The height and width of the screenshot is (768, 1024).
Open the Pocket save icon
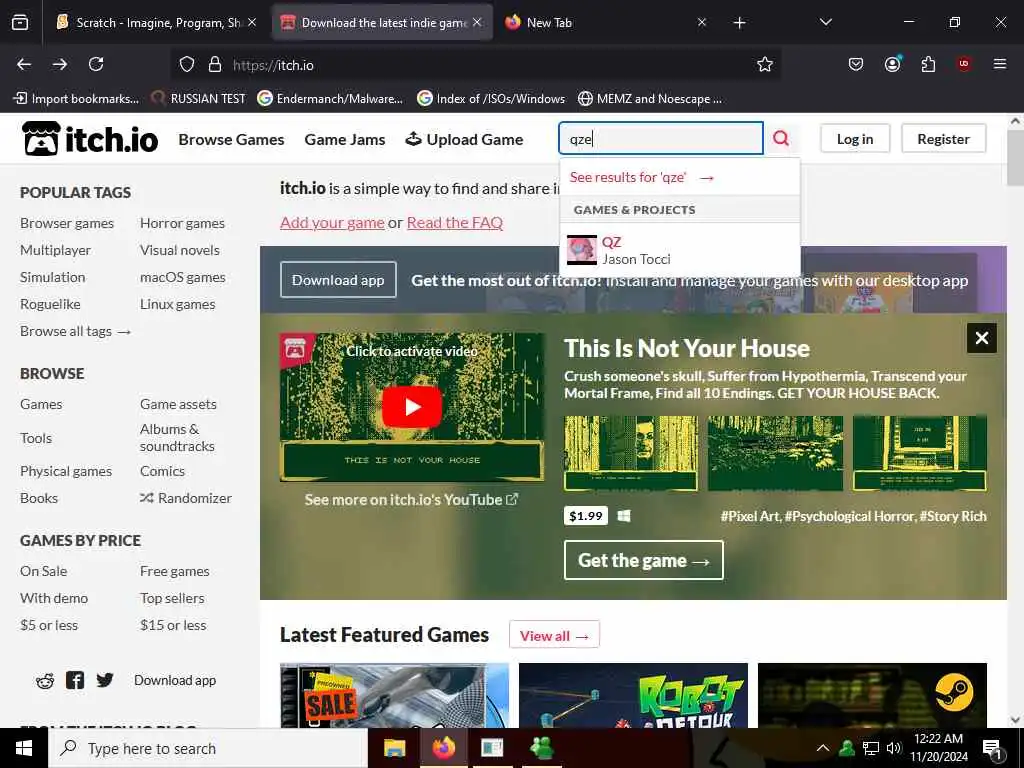(x=856, y=64)
